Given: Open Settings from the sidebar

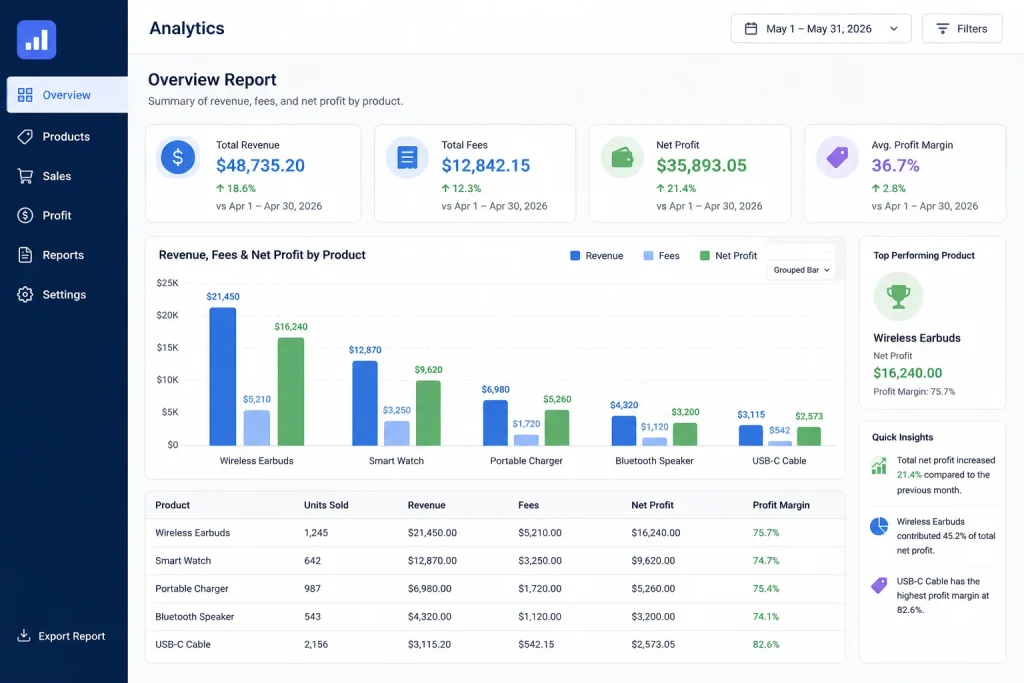Looking at the screenshot, I should tap(64, 294).
